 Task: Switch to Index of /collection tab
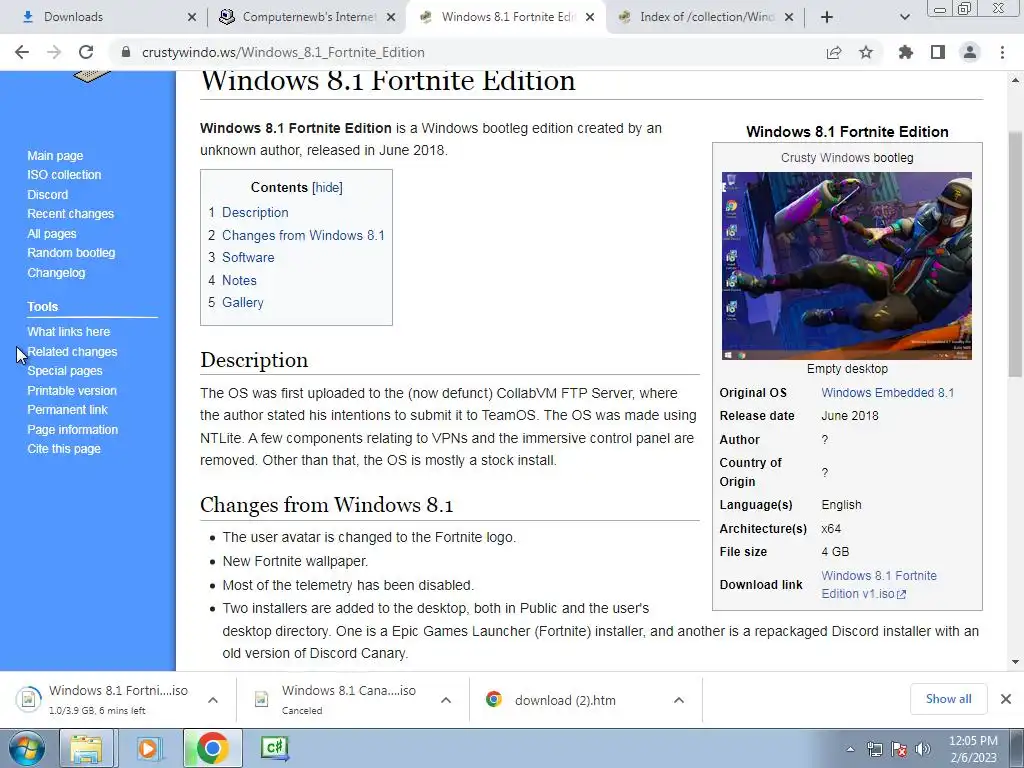click(x=707, y=17)
